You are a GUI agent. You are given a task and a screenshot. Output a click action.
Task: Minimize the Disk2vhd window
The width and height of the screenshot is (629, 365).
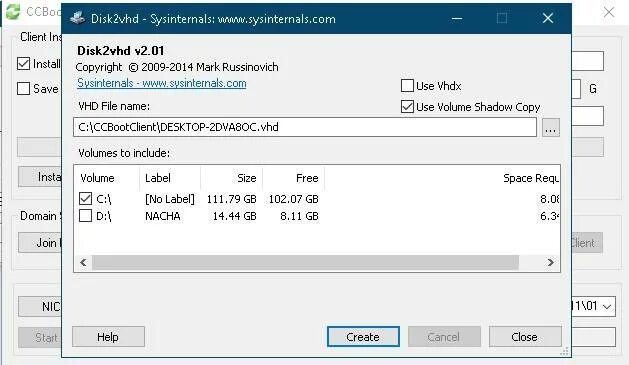pyautogui.click(x=457, y=18)
